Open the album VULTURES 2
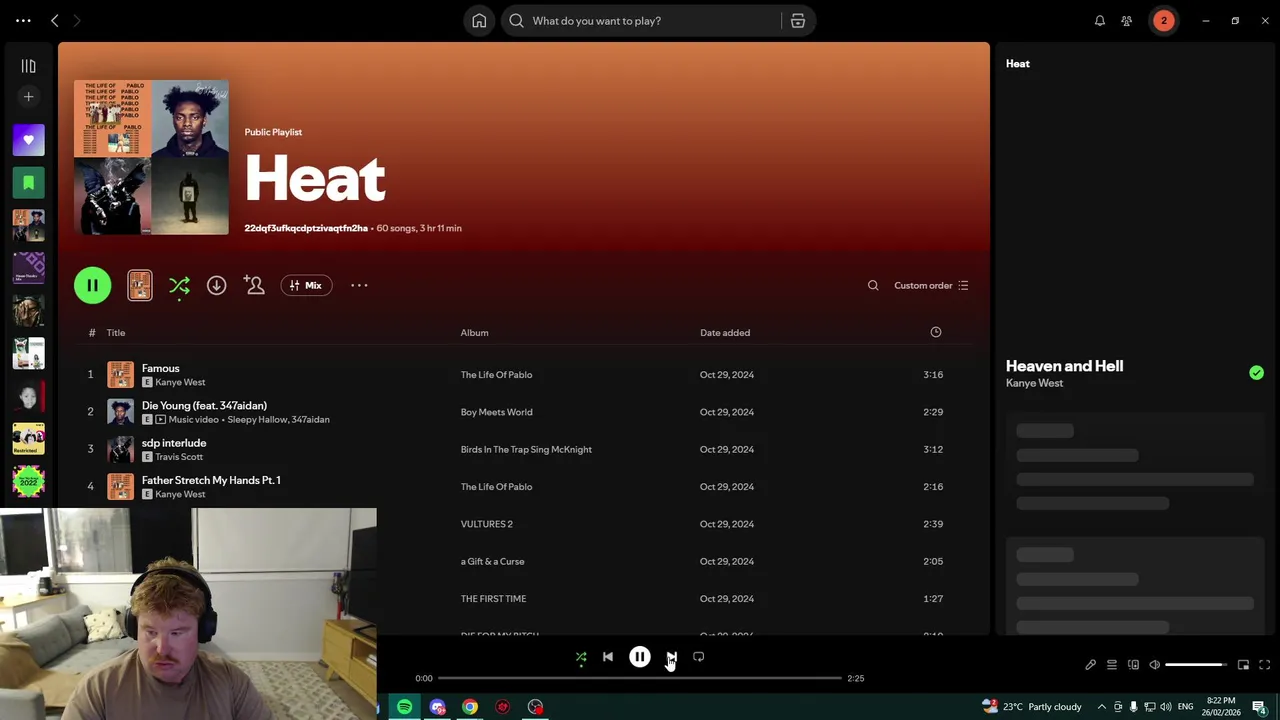 pos(486,524)
